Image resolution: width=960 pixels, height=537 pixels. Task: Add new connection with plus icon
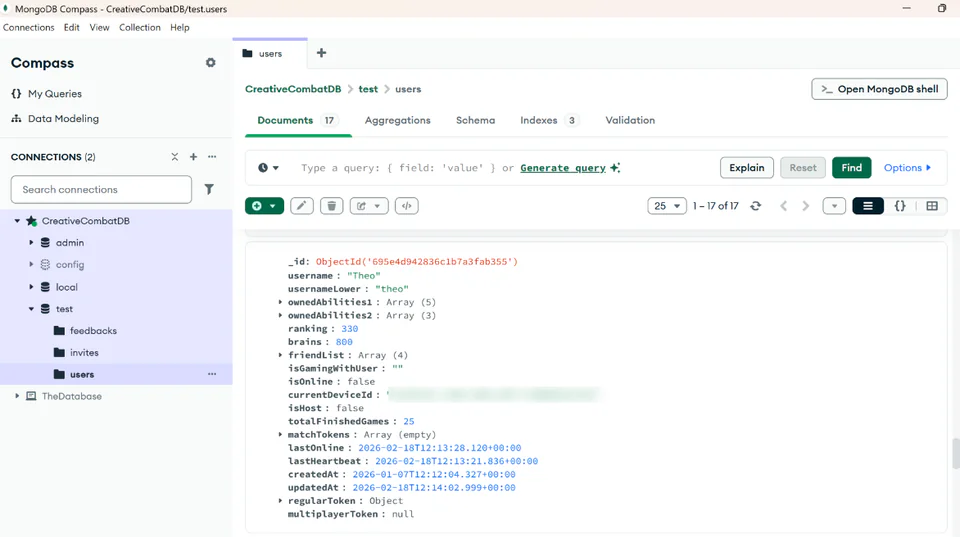[193, 157]
